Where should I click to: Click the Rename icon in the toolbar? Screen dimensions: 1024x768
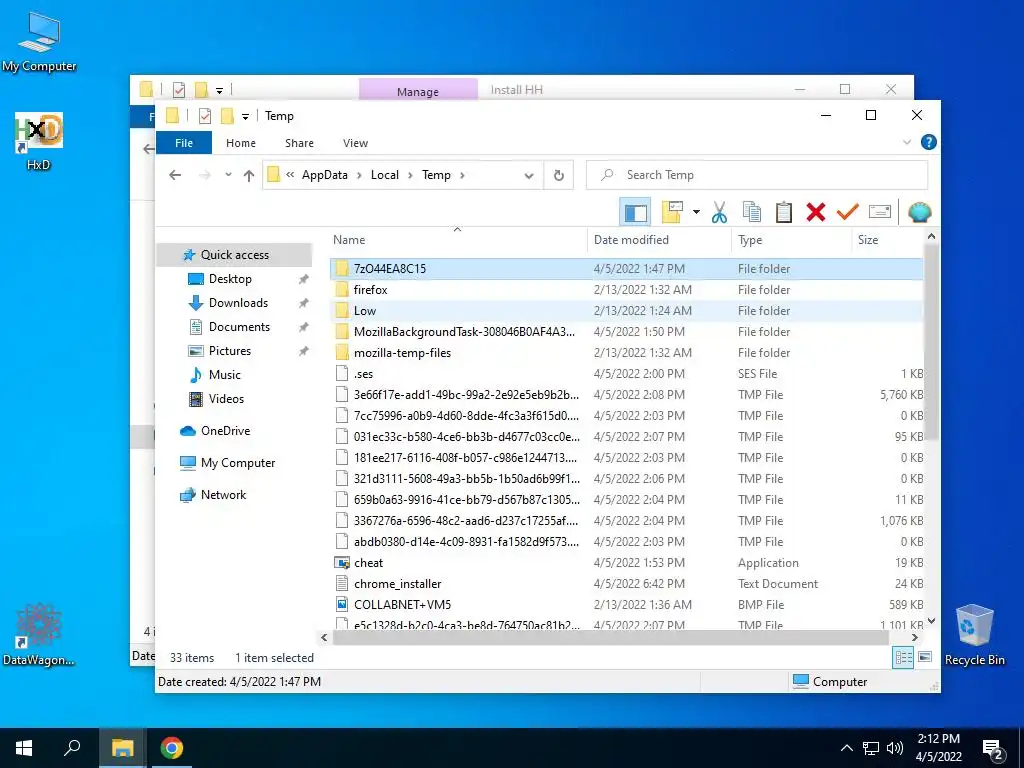pyautogui.click(x=880, y=212)
